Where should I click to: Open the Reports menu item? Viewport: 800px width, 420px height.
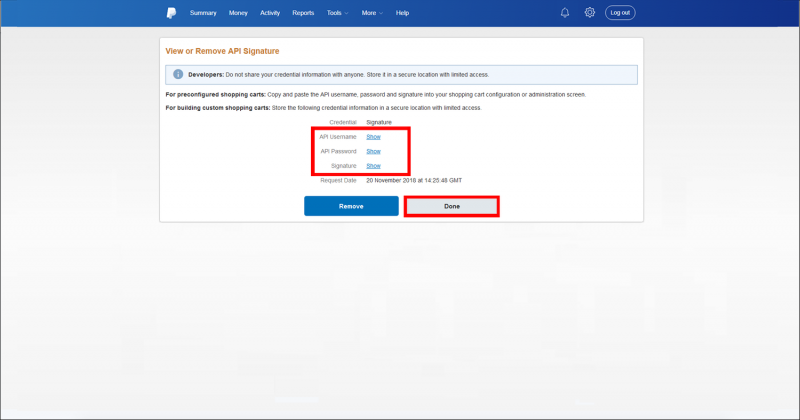303,13
